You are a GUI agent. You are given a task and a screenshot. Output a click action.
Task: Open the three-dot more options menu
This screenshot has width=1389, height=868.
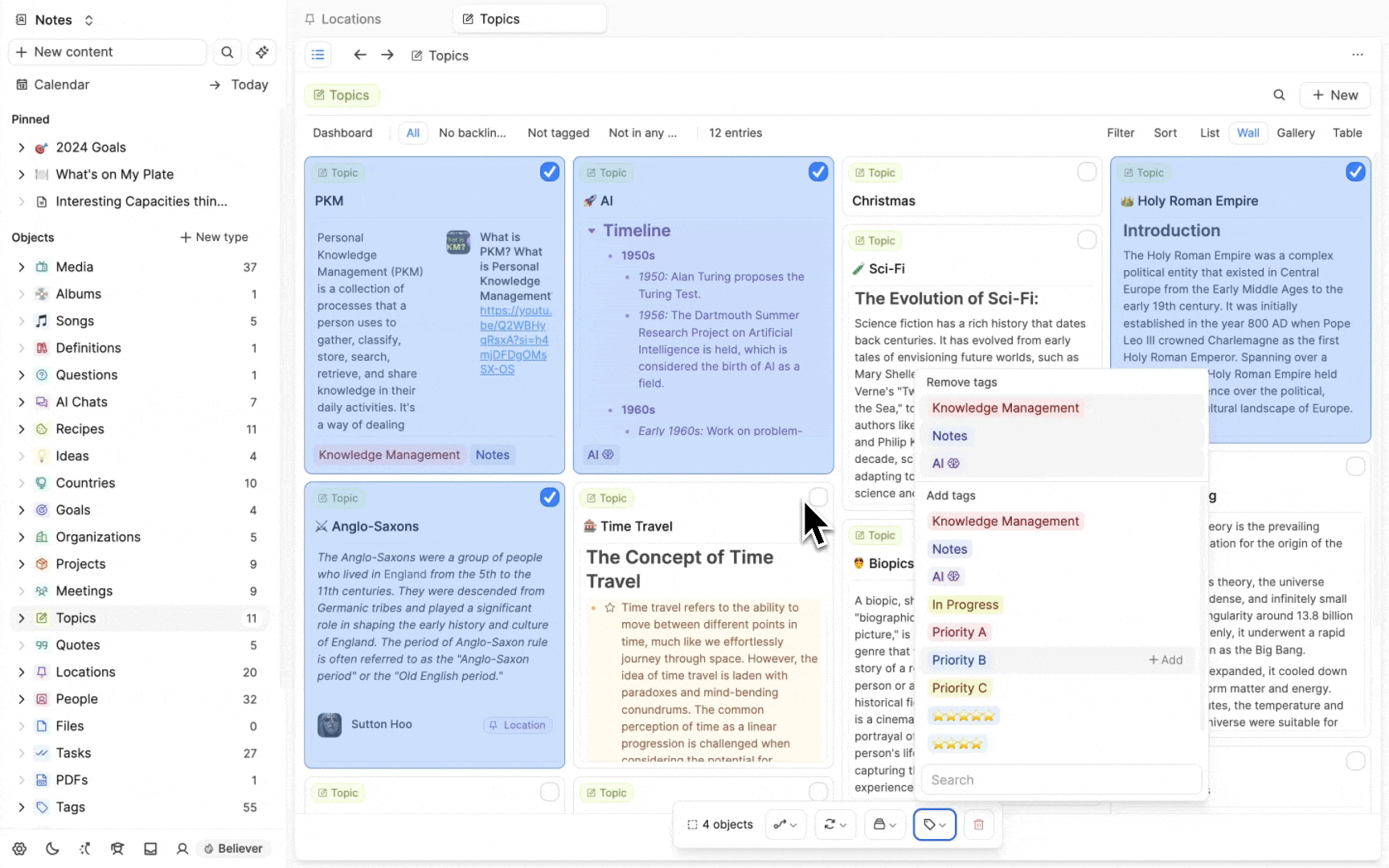pyautogui.click(x=1358, y=55)
